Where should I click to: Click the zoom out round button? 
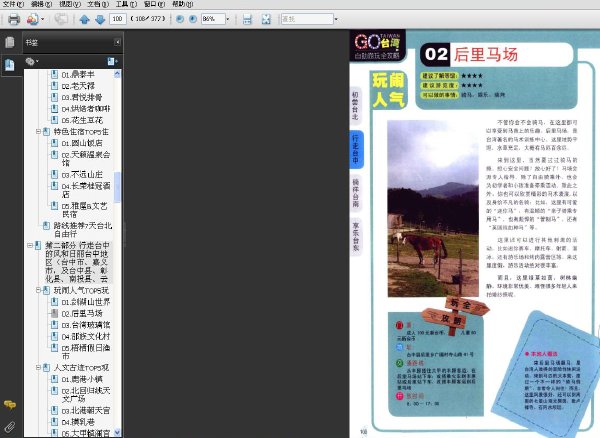pos(179,19)
